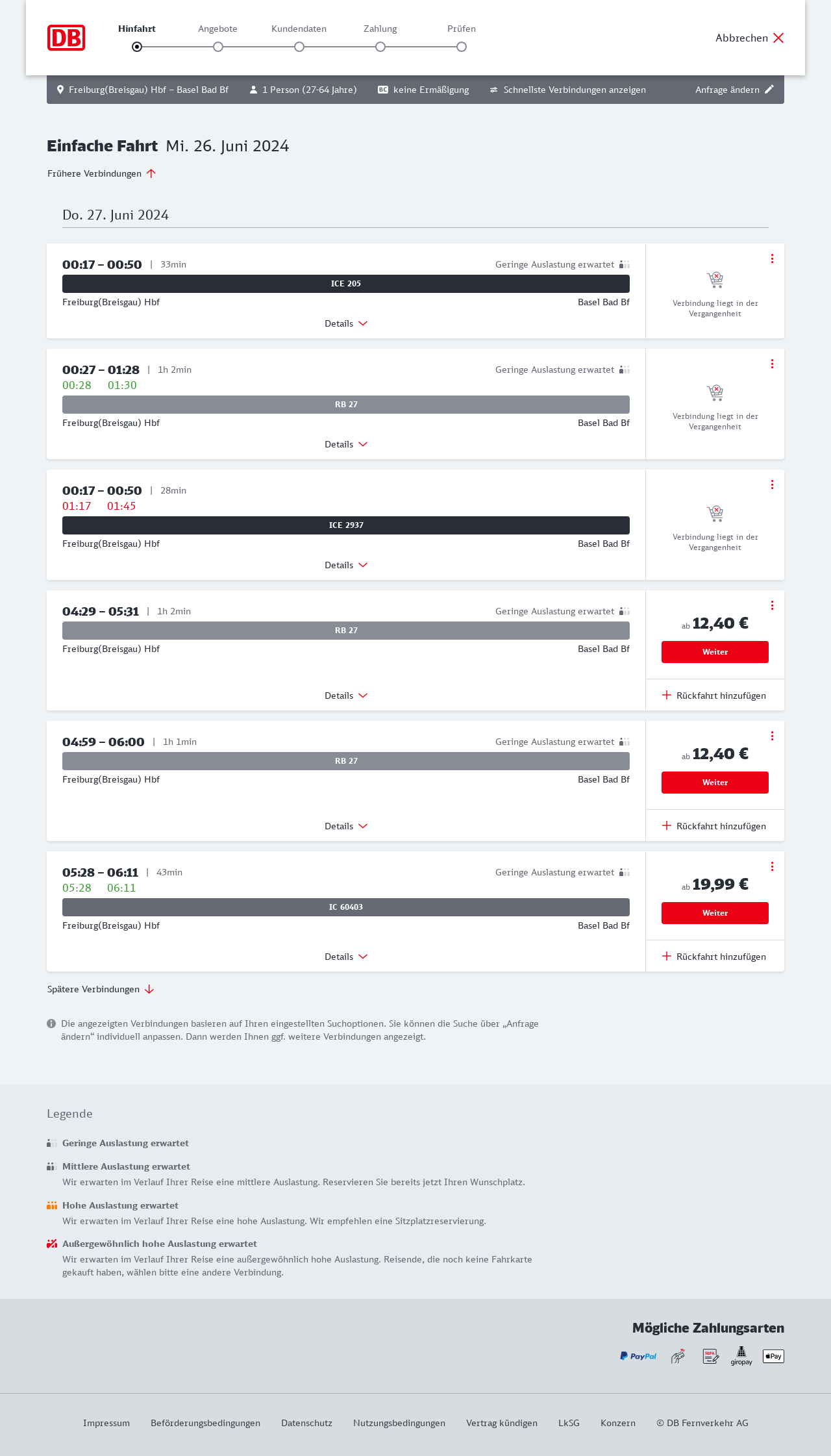Expand Details for the 04:59 RB 27 connection
The width and height of the screenshot is (831, 1456).
346,826
